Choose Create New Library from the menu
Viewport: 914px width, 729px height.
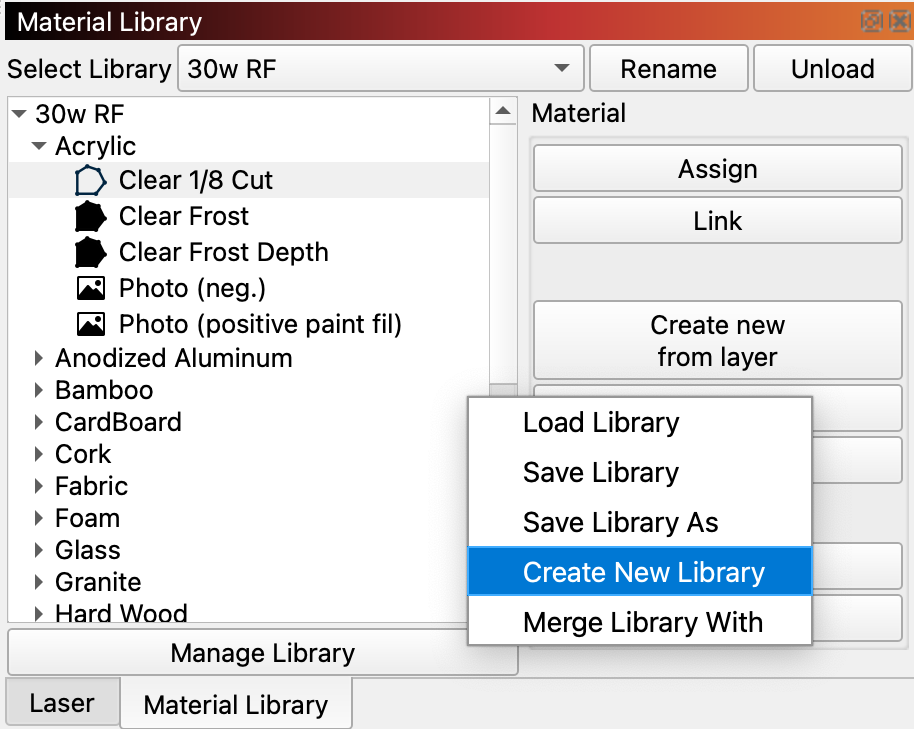643,573
